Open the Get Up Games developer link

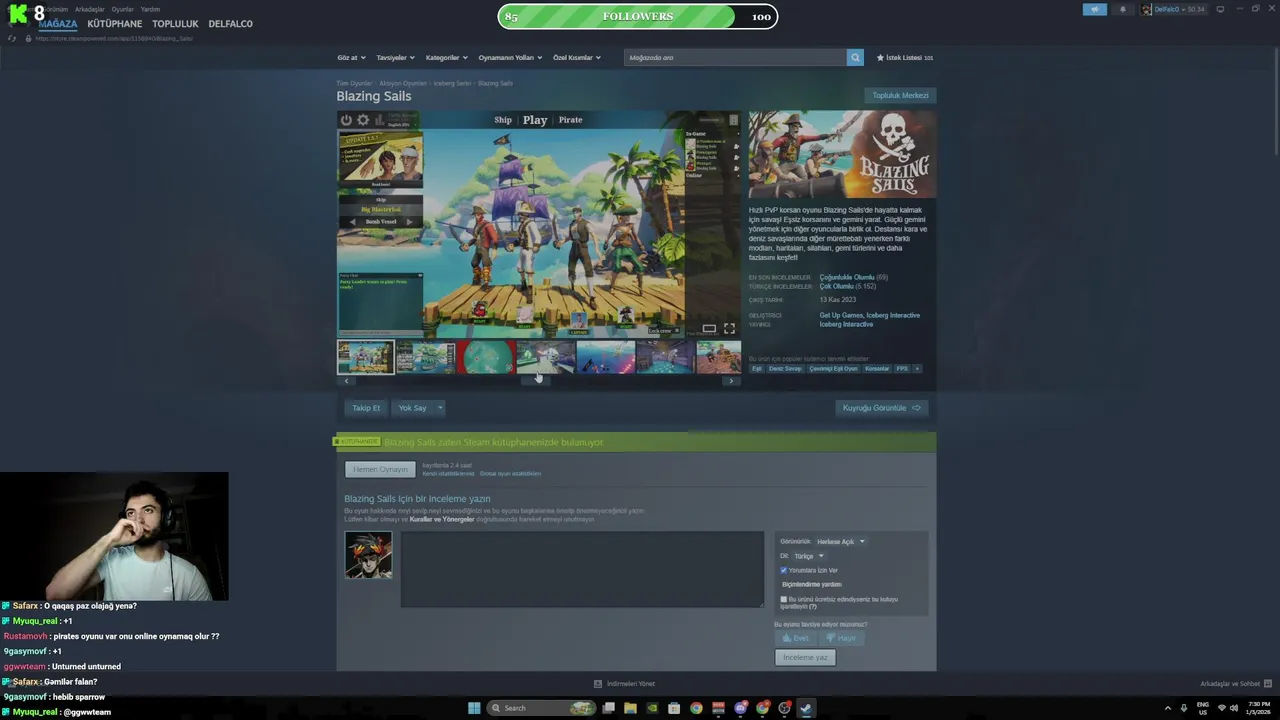pyautogui.click(x=841, y=315)
